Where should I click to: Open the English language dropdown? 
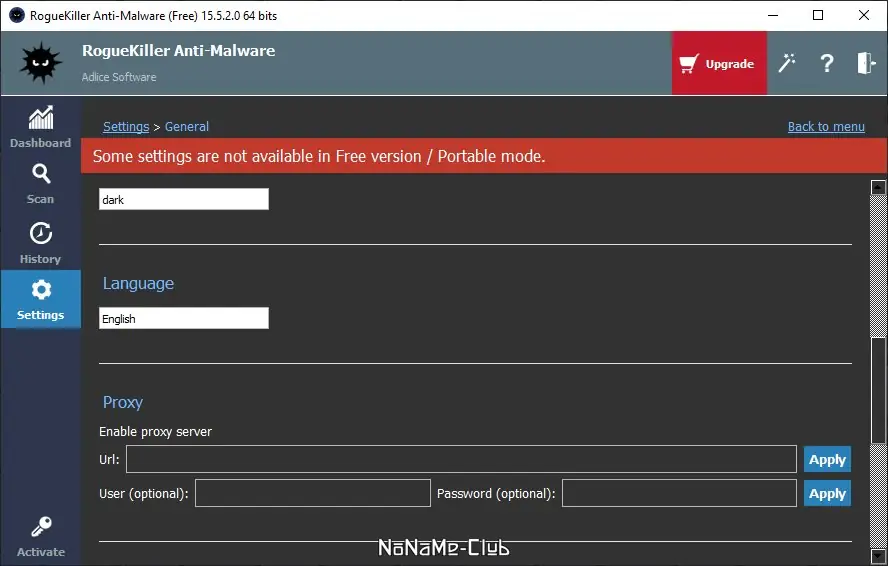[183, 318]
